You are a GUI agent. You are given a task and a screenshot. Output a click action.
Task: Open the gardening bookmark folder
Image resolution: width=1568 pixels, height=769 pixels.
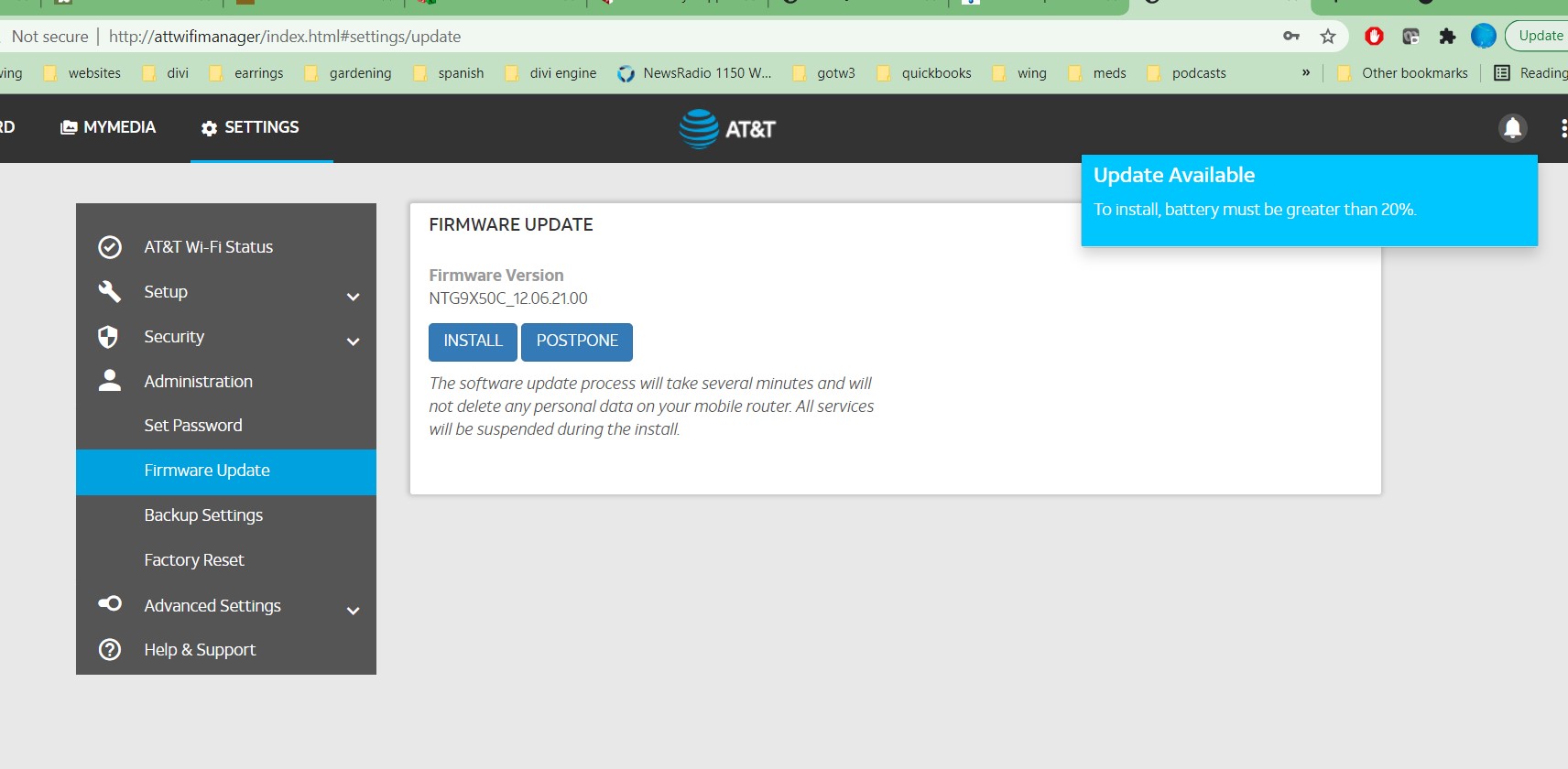coord(348,73)
